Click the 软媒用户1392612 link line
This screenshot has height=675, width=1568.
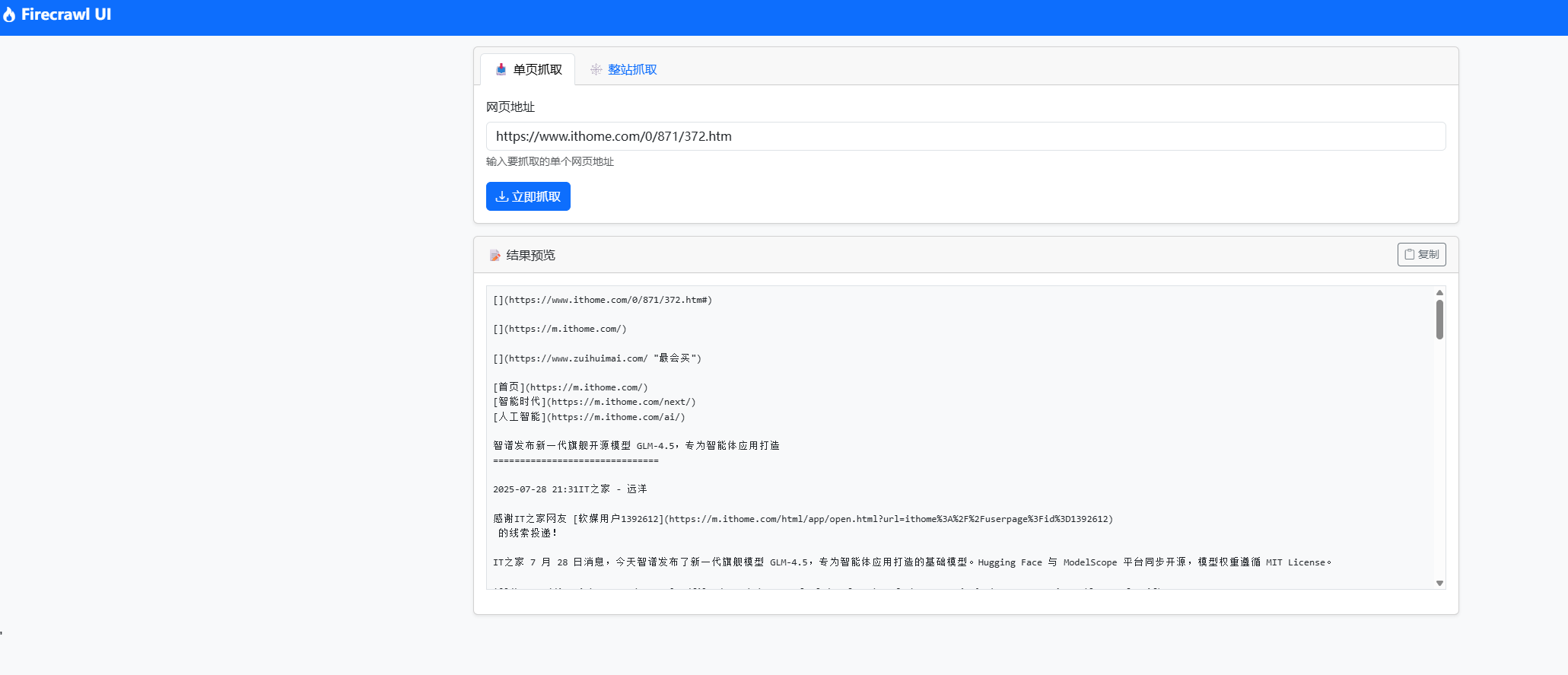tap(803, 519)
